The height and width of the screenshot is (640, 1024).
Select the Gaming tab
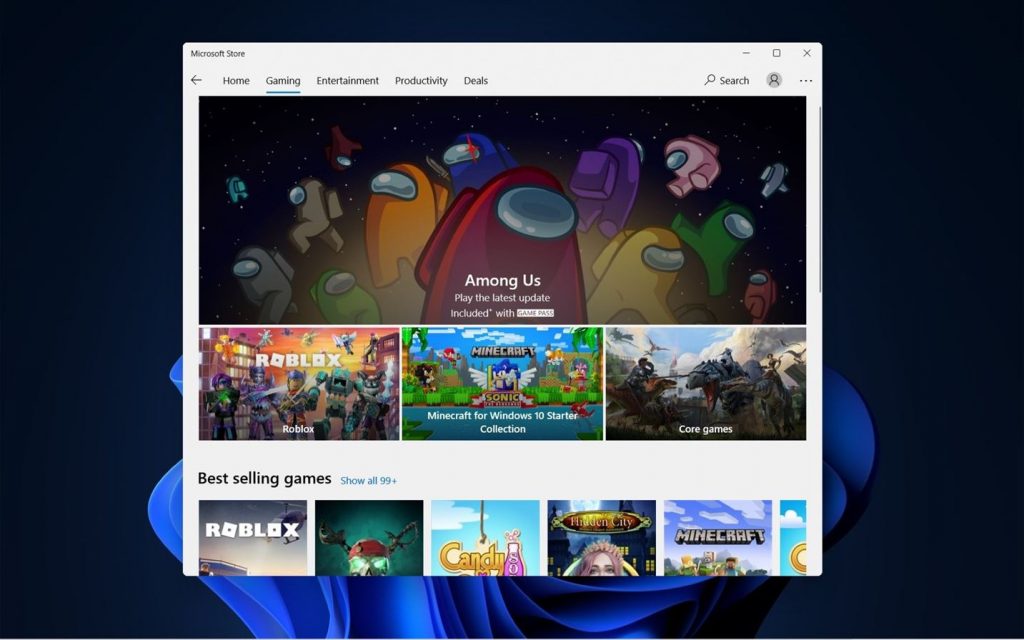(x=282, y=80)
